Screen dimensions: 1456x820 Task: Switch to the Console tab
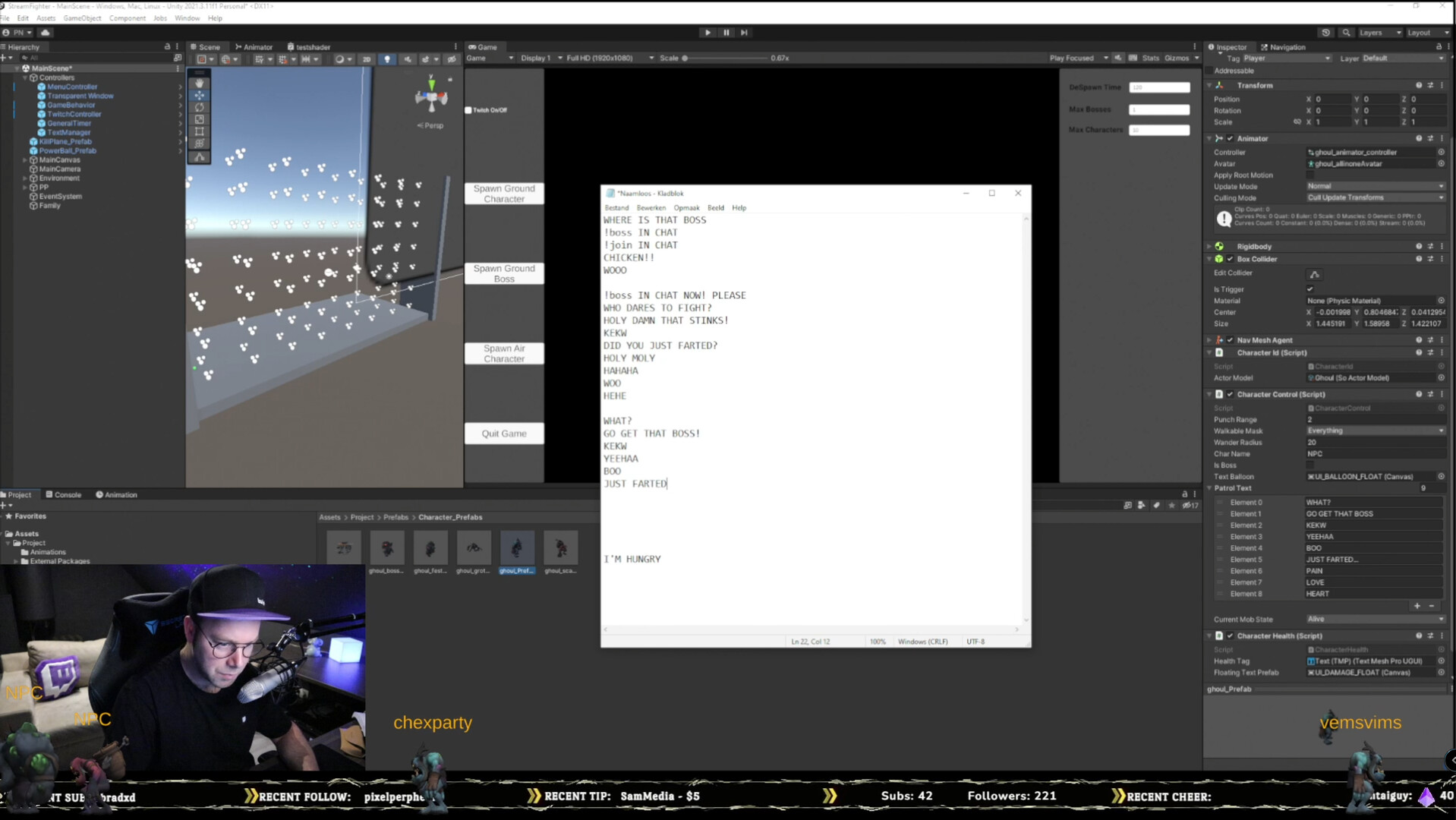64,495
